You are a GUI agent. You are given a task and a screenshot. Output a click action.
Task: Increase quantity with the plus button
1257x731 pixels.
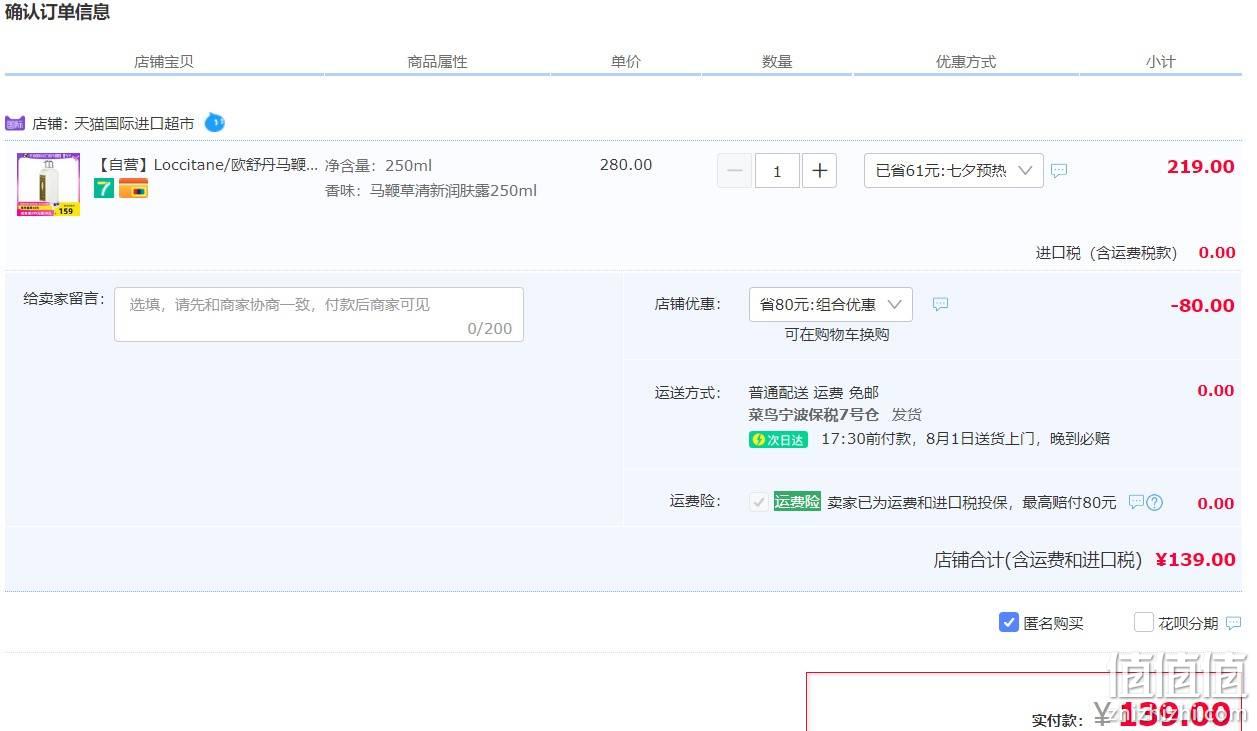click(819, 171)
